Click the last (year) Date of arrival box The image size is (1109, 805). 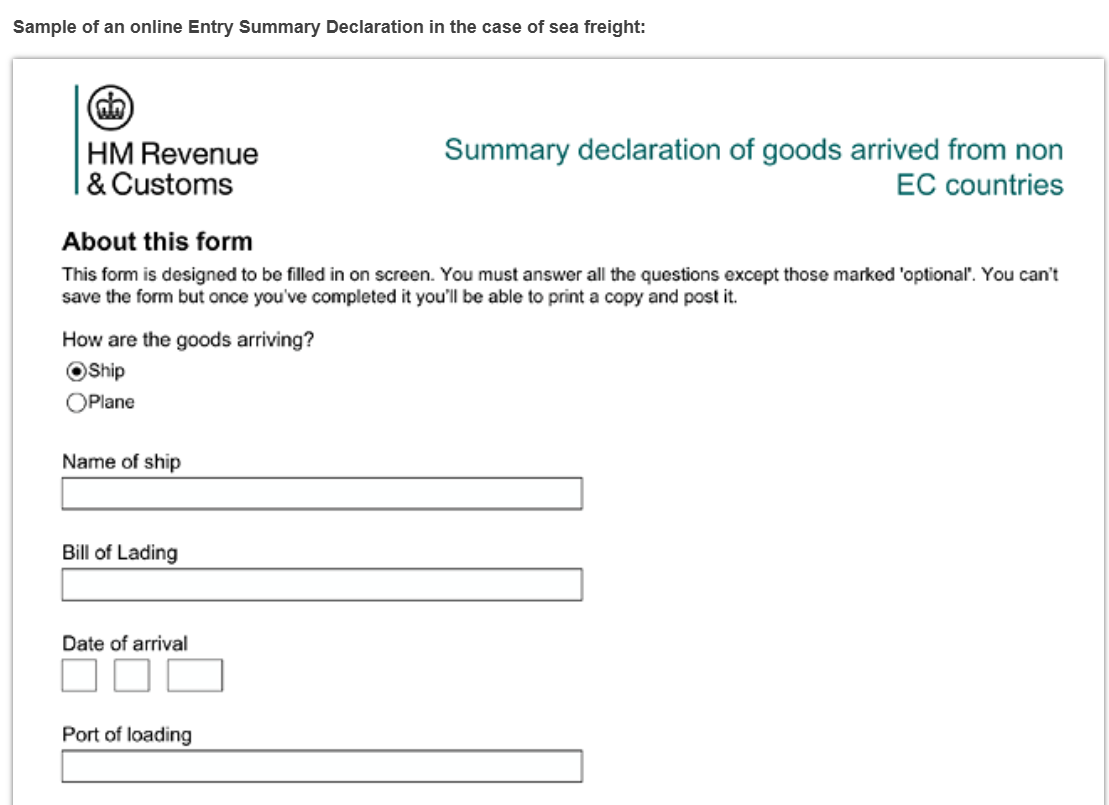(195, 675)
